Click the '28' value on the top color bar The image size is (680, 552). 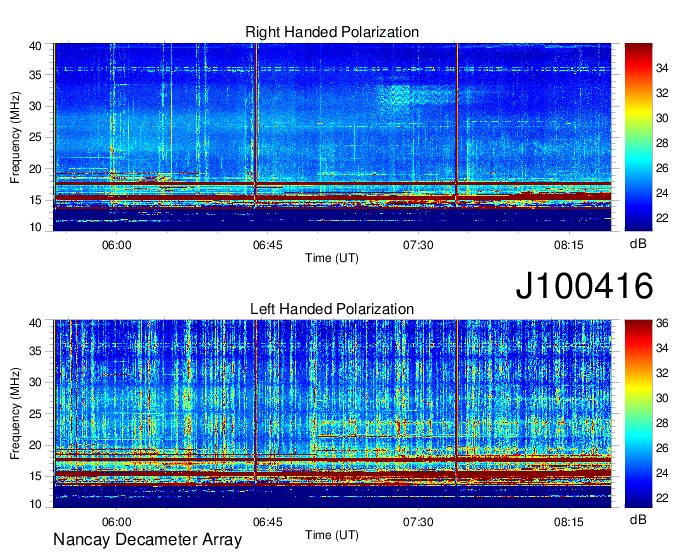[662, 143]
